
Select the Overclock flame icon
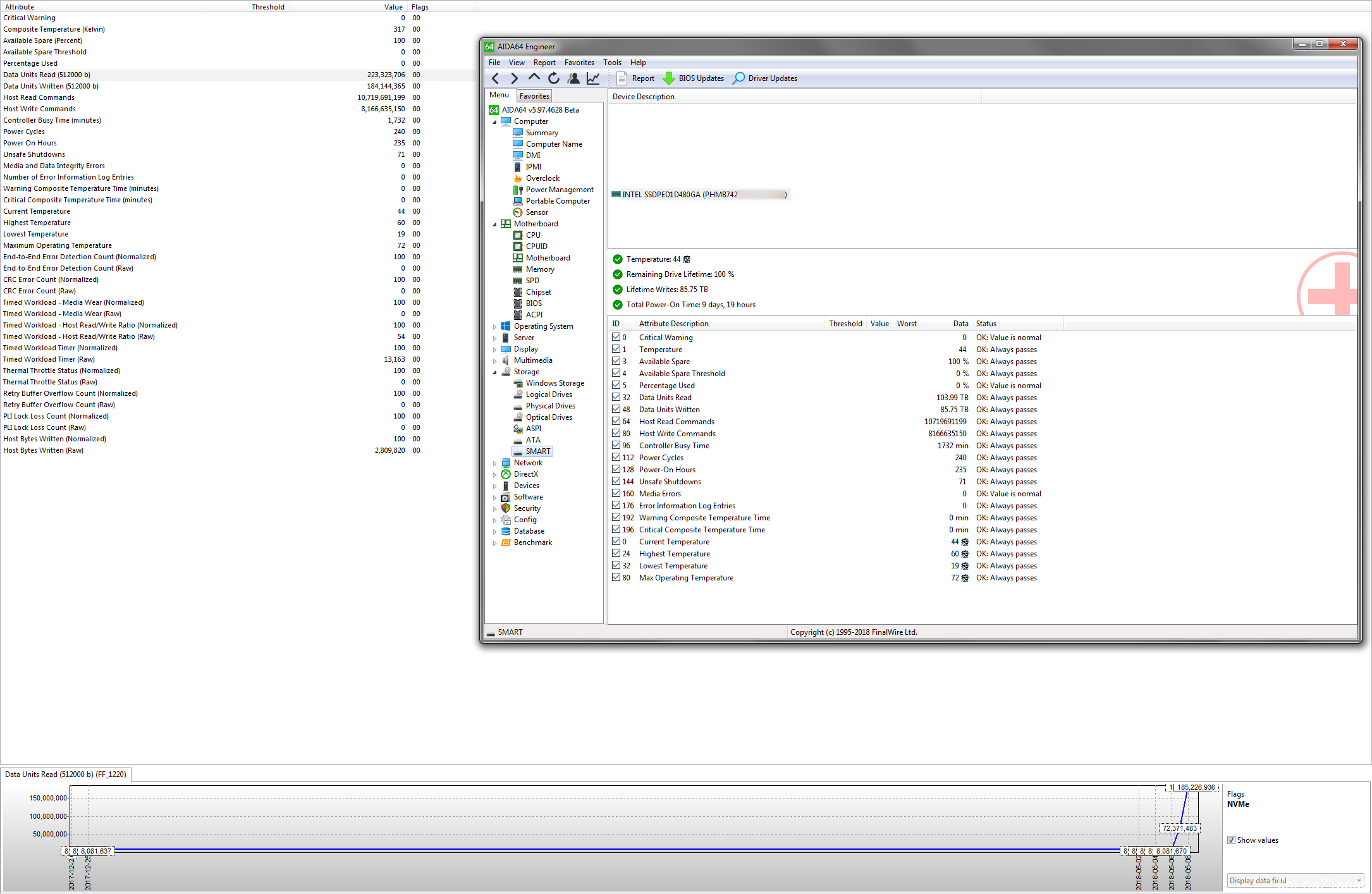pyautogui.click(x=518, y=178)
